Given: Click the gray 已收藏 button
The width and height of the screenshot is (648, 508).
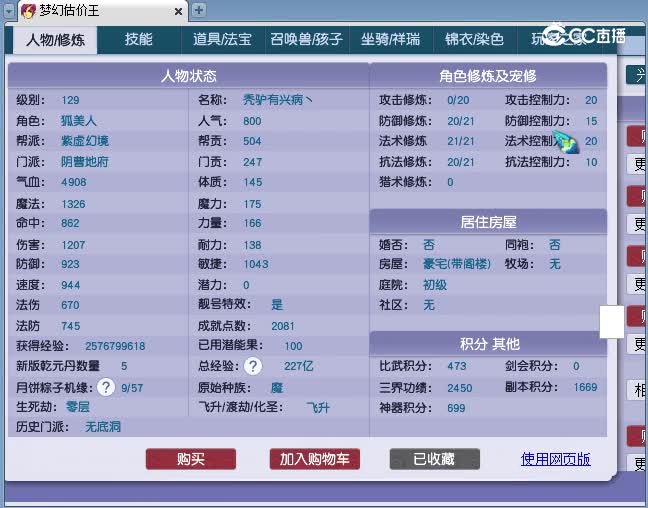Looking at the screenshot, I should tap(434, 459).
